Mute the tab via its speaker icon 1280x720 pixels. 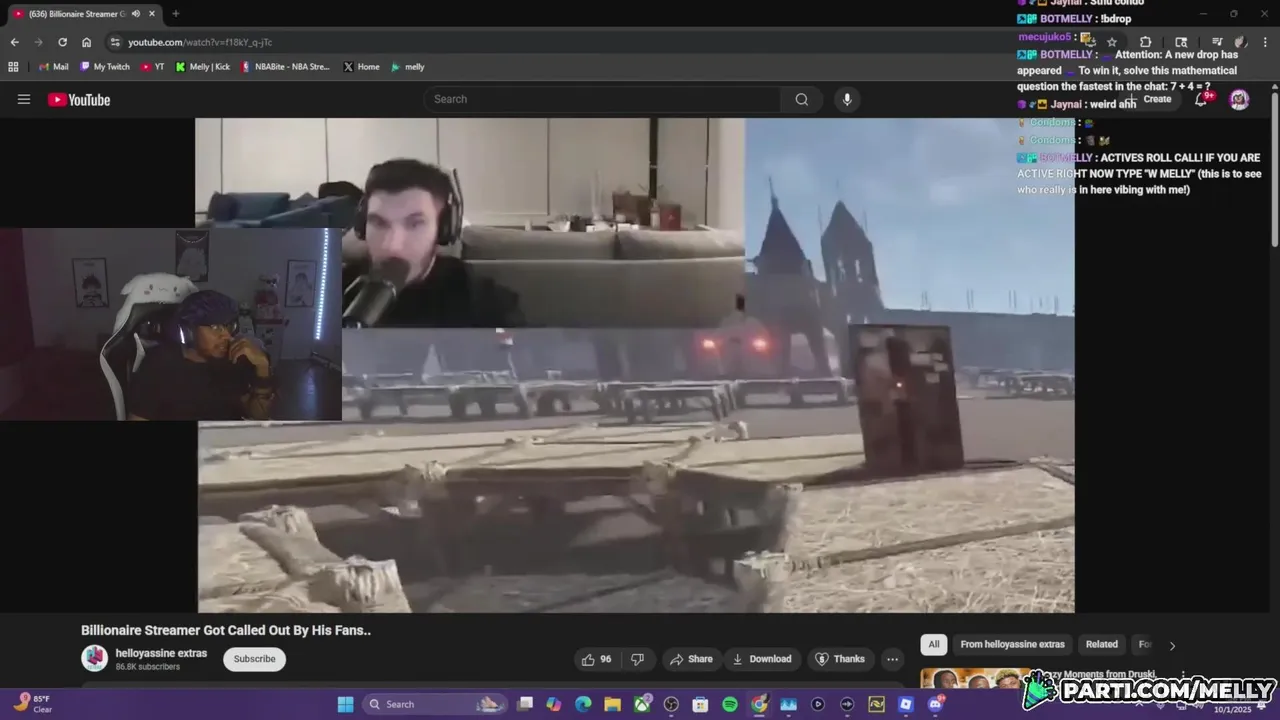[x=136, y=14]
